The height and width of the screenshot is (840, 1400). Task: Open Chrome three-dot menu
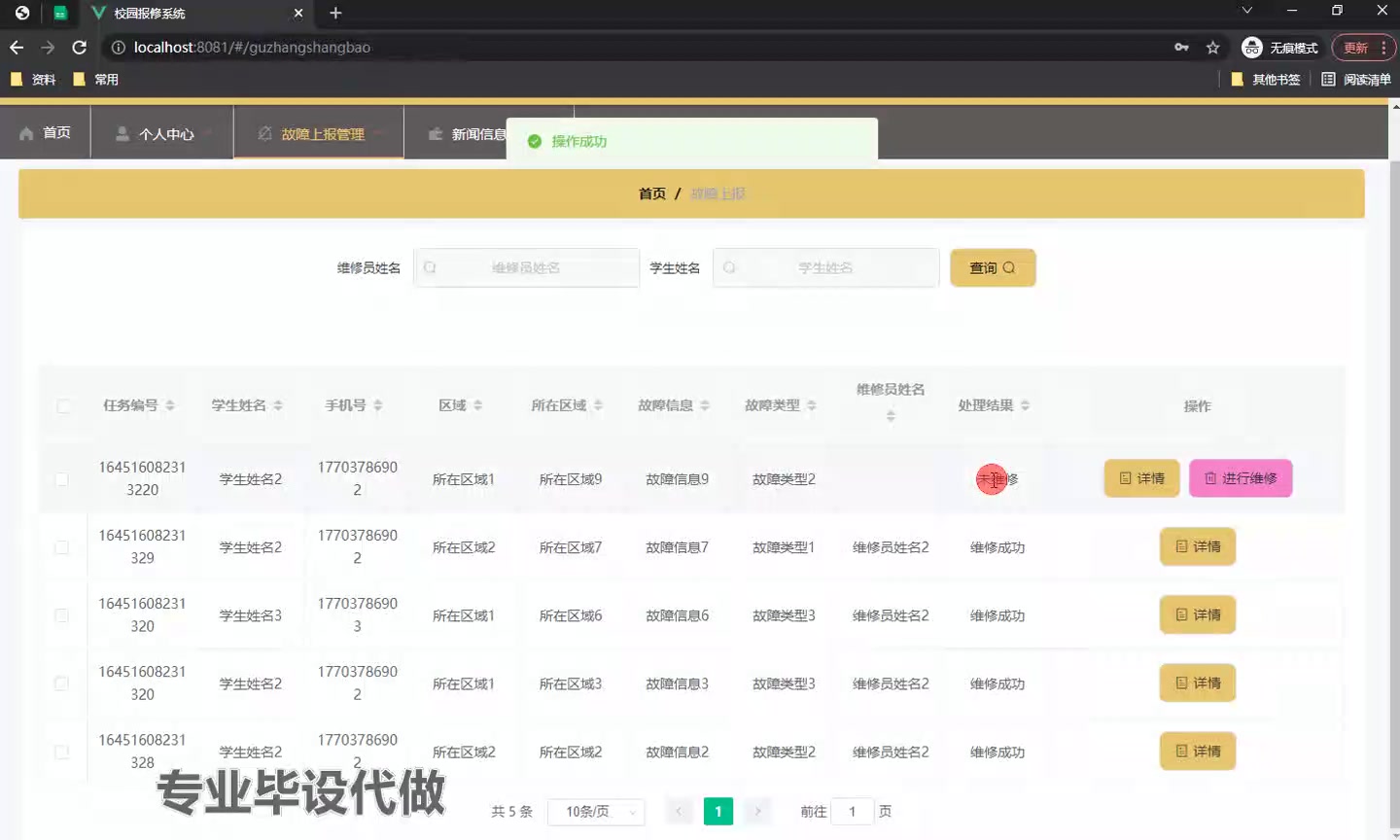1383,48
